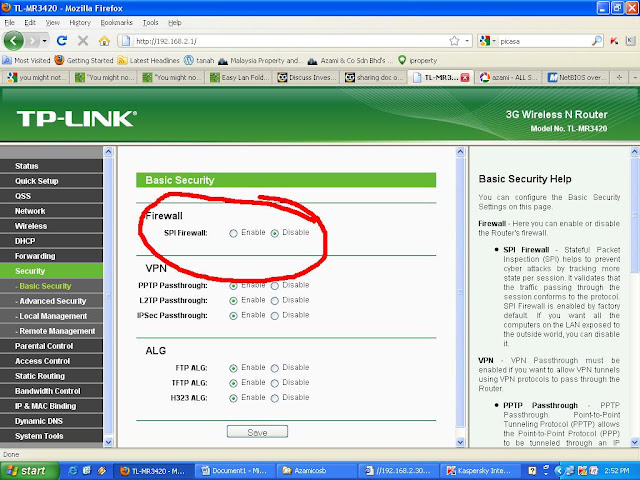
Task: Click main content scrollbar up arrow
Action: (460, 152)
